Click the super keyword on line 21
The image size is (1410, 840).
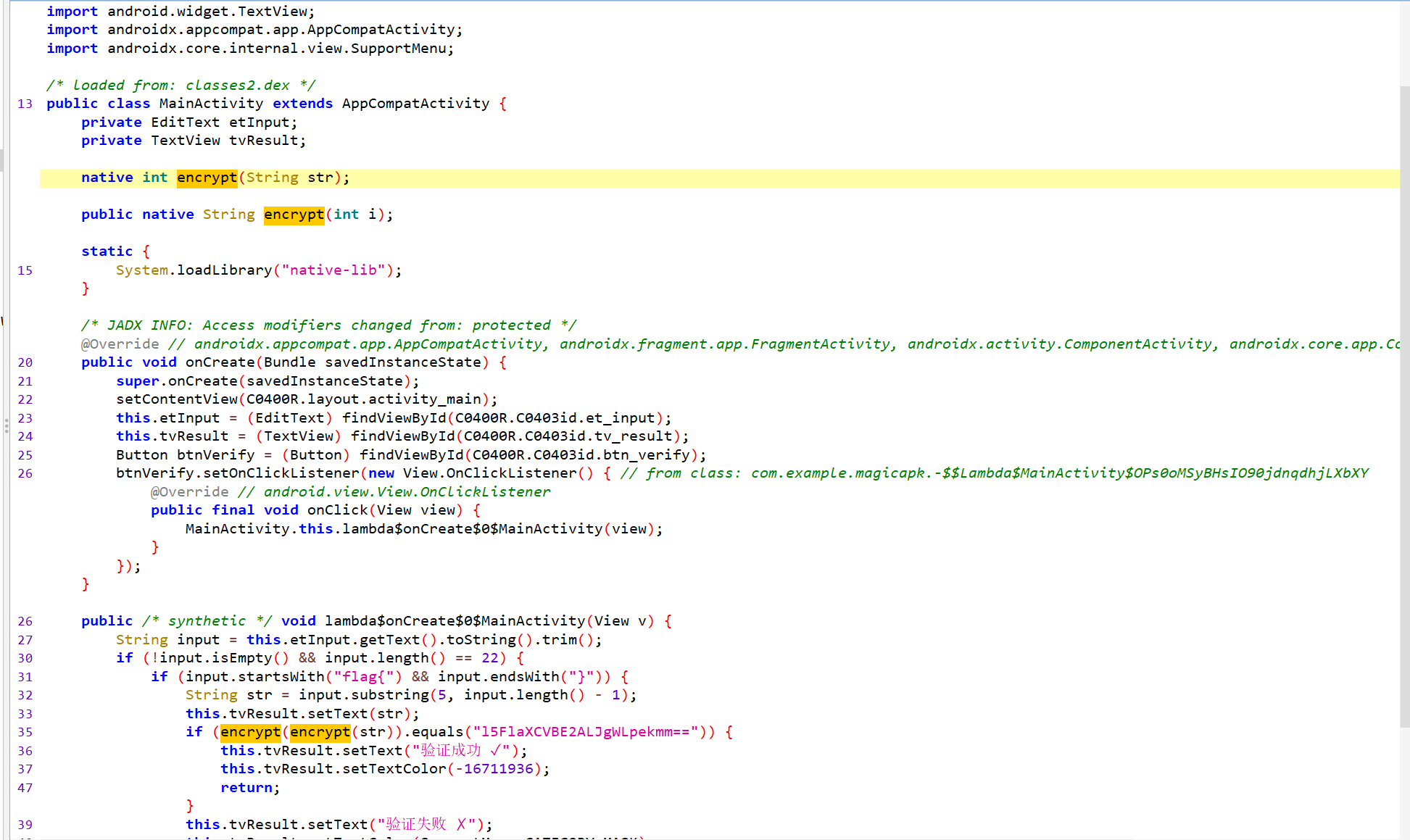138,381
